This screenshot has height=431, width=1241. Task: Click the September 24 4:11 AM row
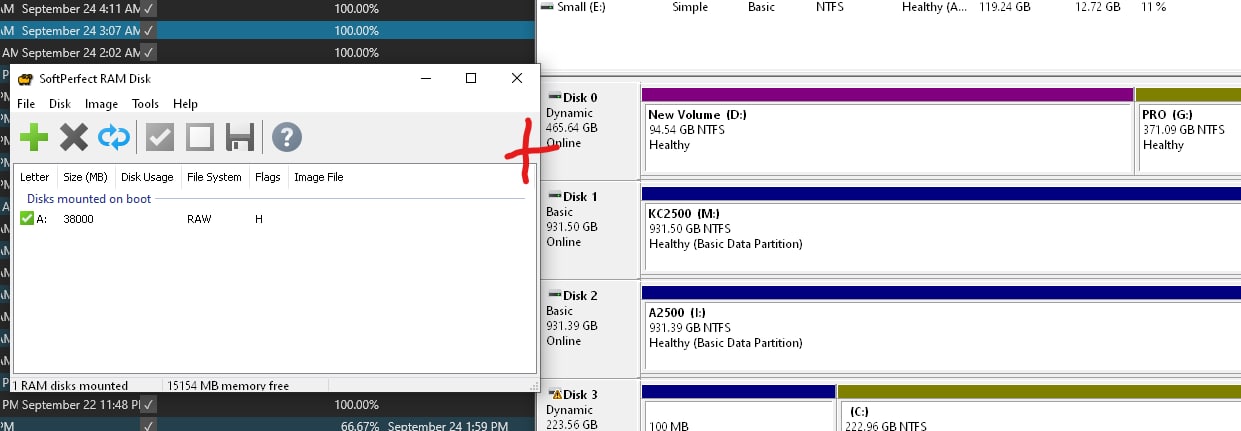267,7
